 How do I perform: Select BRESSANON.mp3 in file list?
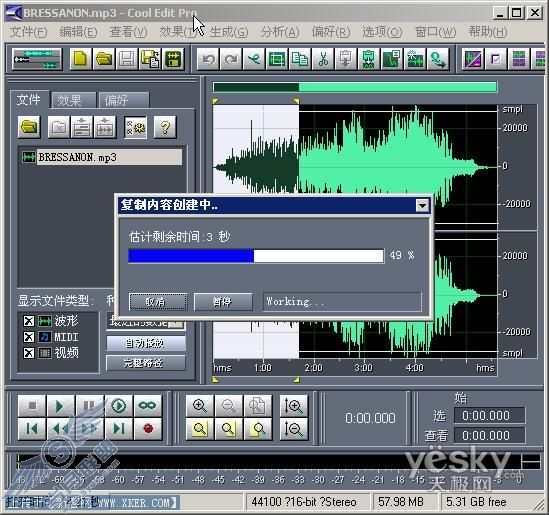(102, 157)
